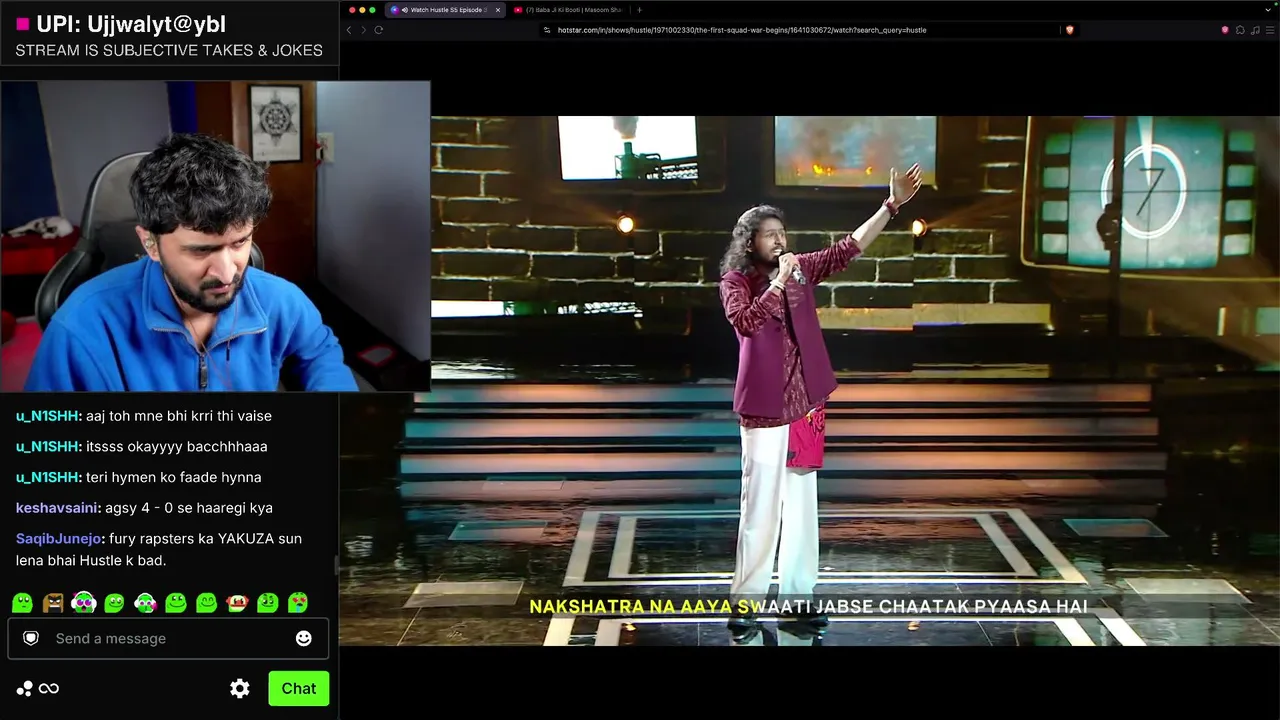Viewport: 1280px width, 720px height.
Task: Open keshavsaini's chat username
Action: [58, 508]
